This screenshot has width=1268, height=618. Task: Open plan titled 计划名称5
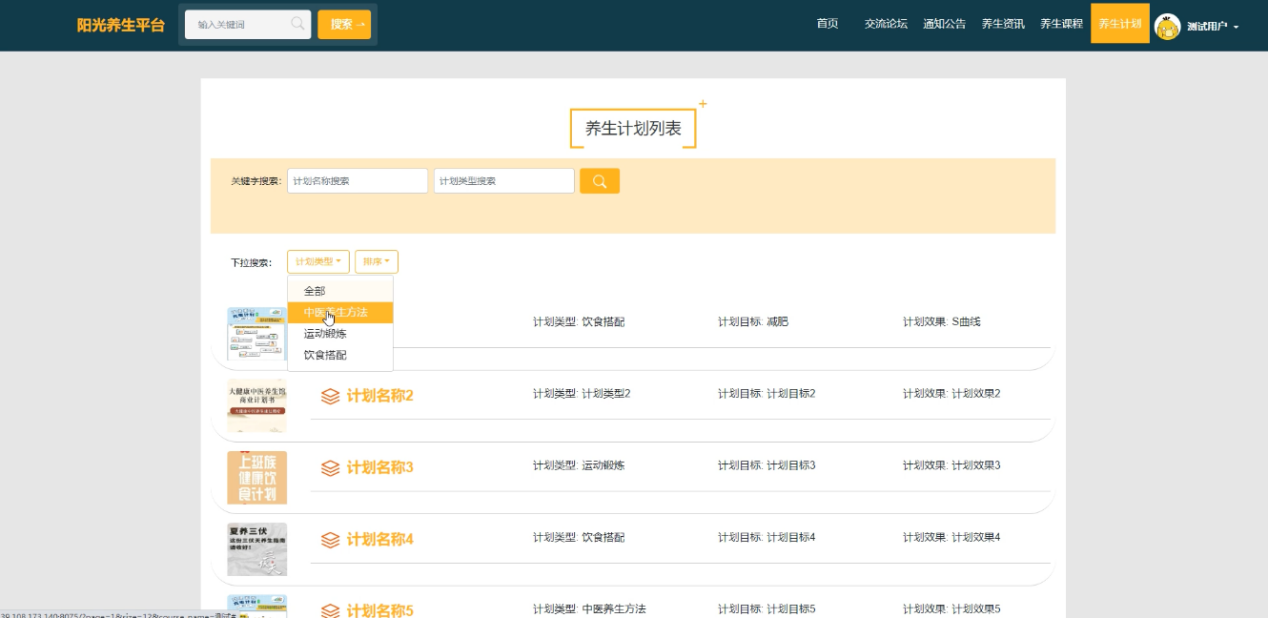tap(380, 611)
